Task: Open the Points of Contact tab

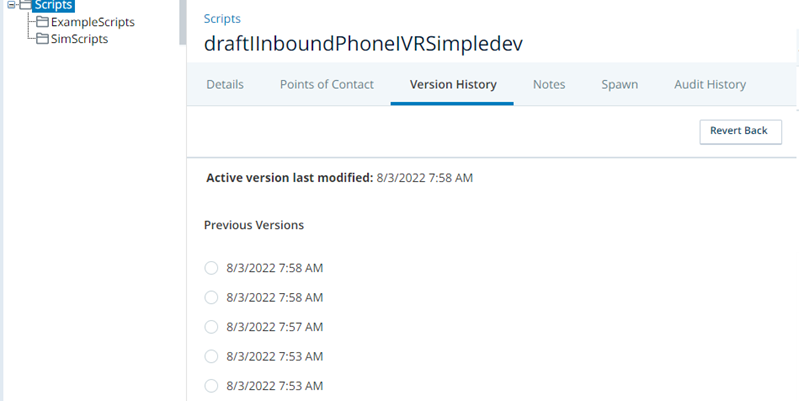Action: [x=327, y=85]
